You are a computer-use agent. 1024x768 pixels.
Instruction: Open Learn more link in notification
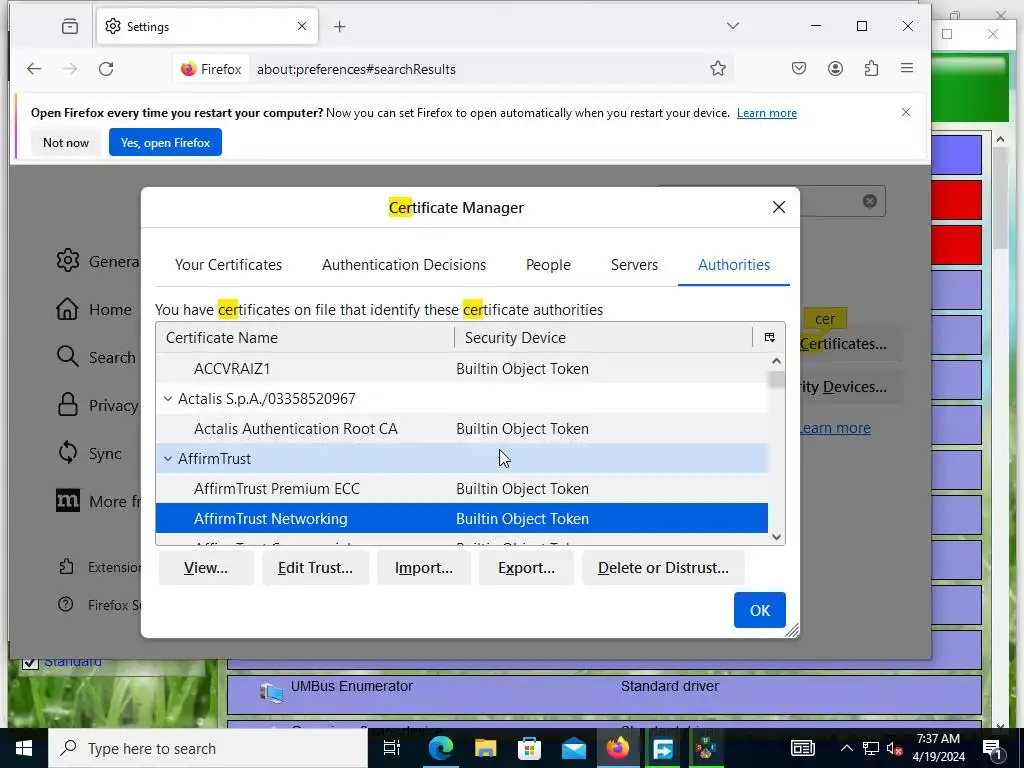[x=767, y=113]
